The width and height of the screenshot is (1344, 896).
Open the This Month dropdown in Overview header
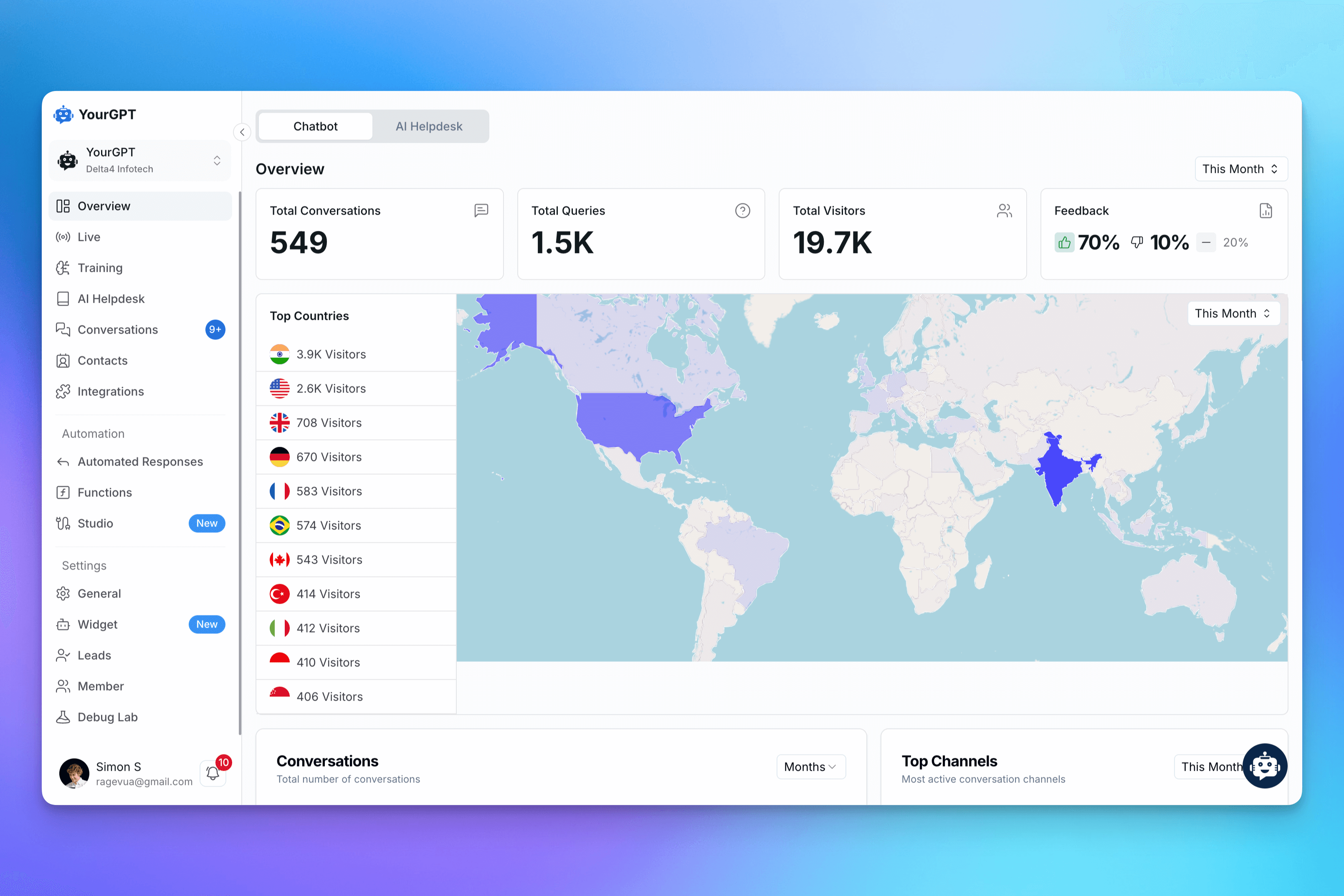[1240, 169]
